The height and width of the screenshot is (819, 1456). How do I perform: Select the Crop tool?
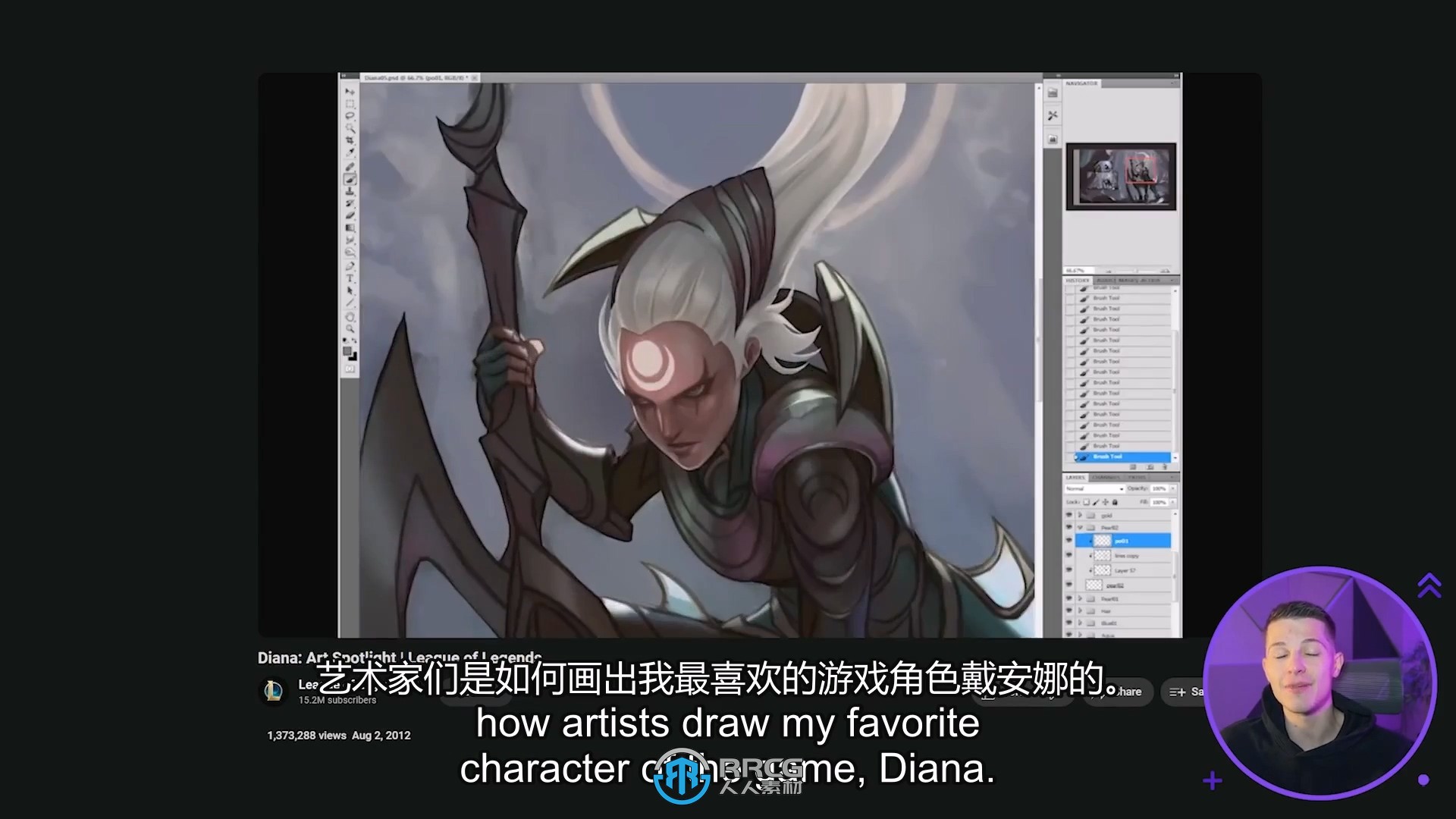click(350, 140)
